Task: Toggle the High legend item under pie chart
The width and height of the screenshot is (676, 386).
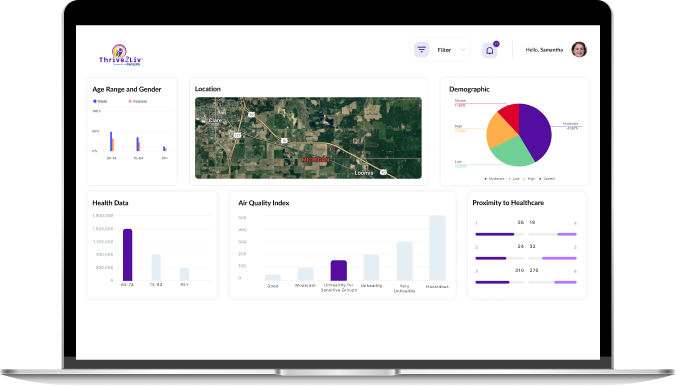Action: click(529, 179)
